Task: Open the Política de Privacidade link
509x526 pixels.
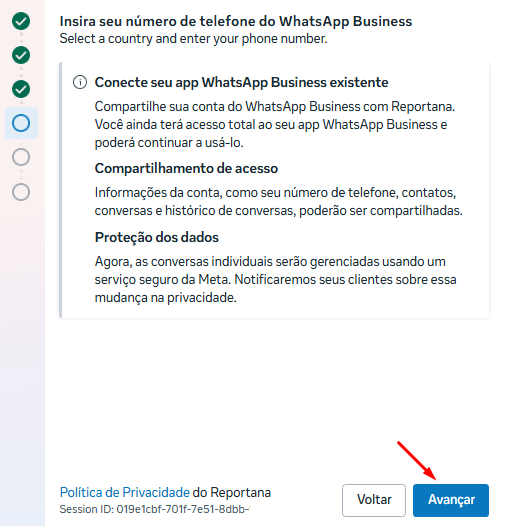Action: tap(124, 492)
